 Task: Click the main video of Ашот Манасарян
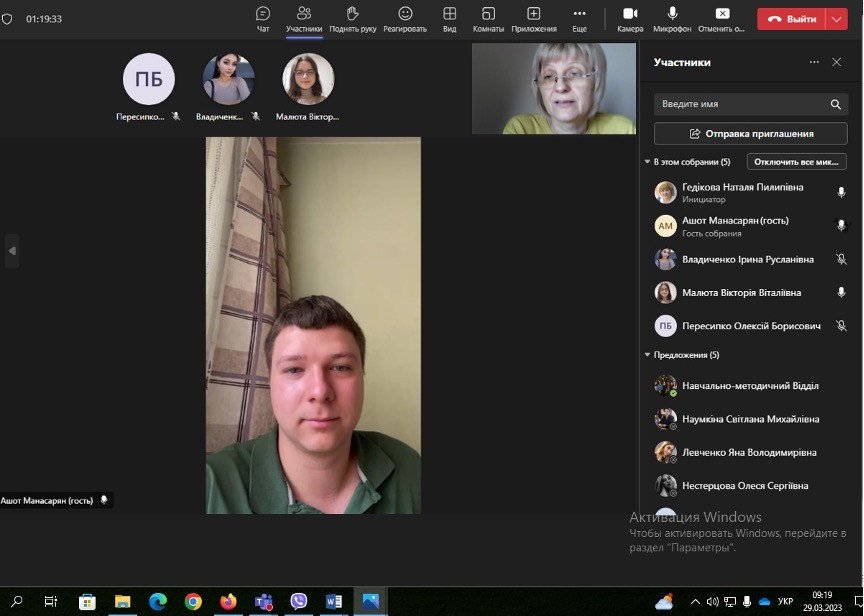pos(313,325)
